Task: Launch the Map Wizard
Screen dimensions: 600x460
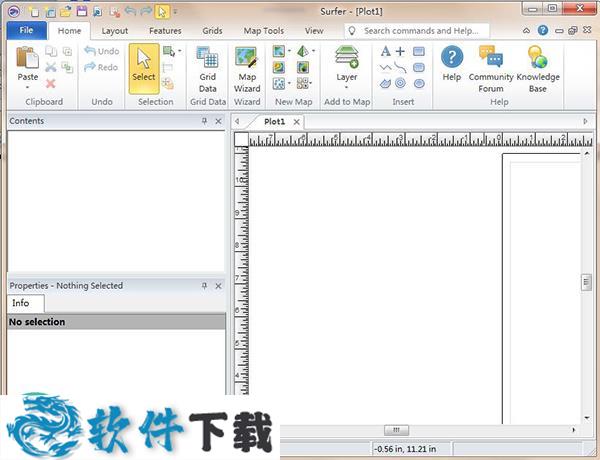Action: click(x=247, y=70)
